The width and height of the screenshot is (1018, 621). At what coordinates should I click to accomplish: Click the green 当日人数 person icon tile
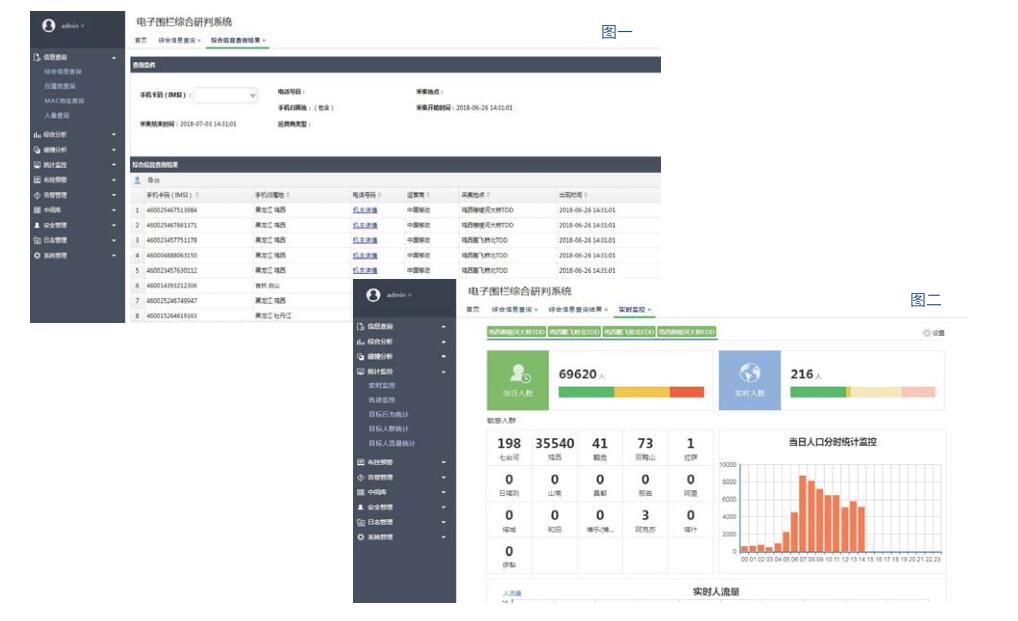tap(518, 379)
